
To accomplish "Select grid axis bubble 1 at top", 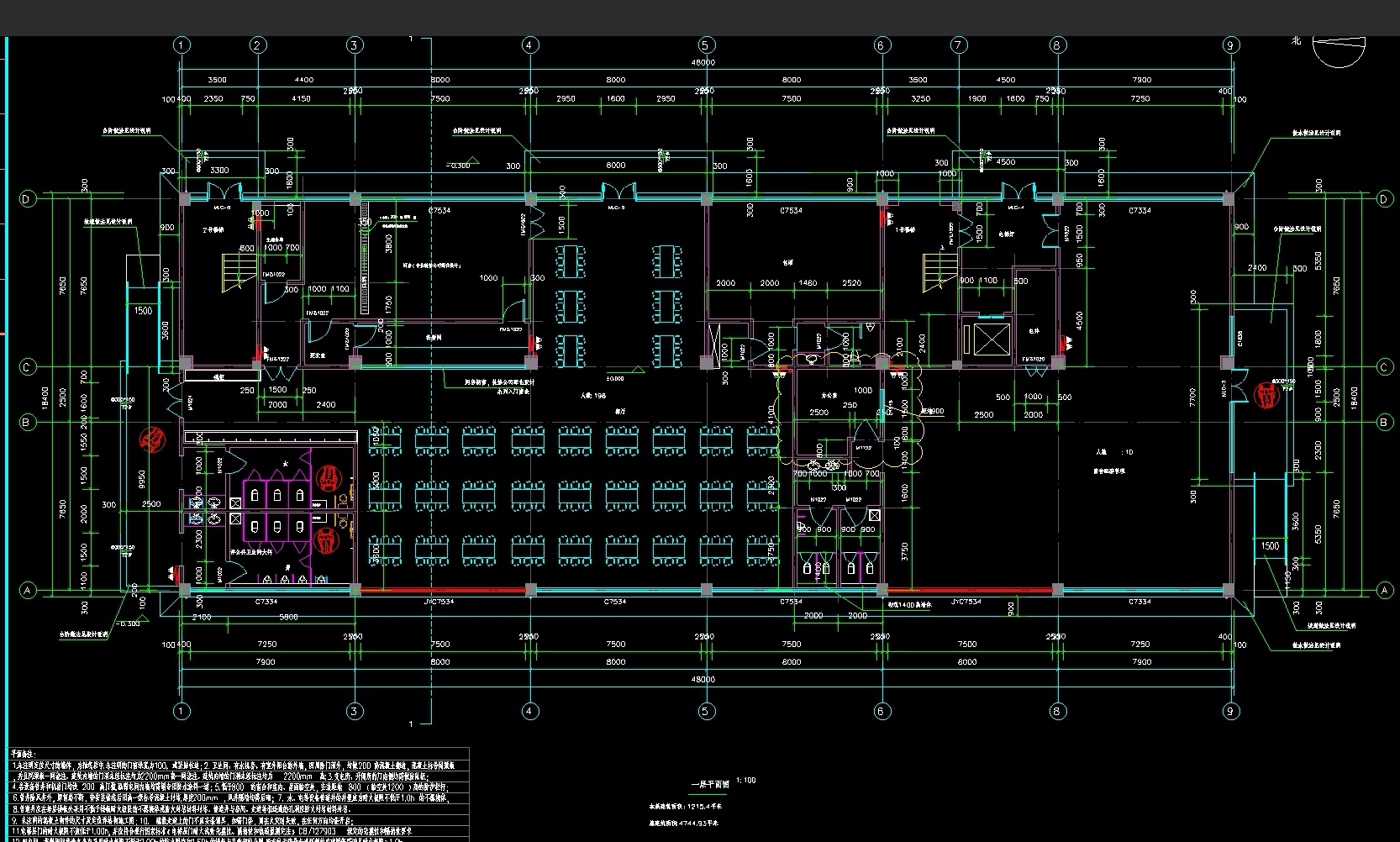I will (x=181, y=45).
